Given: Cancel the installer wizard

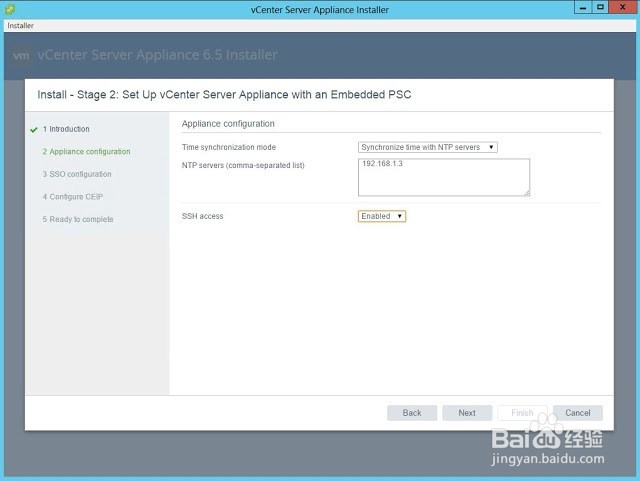Looking at the screenshot, I should [x=578, y=413].
